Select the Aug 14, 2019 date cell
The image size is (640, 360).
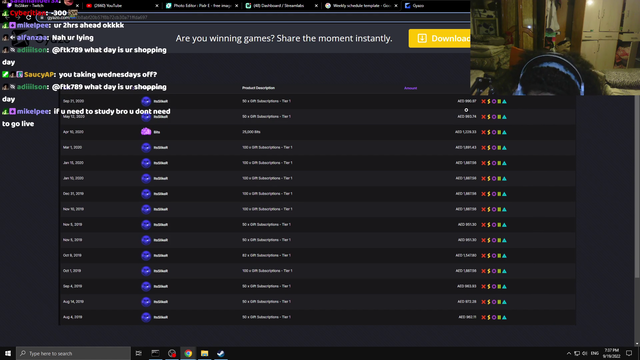click(73, 302)
